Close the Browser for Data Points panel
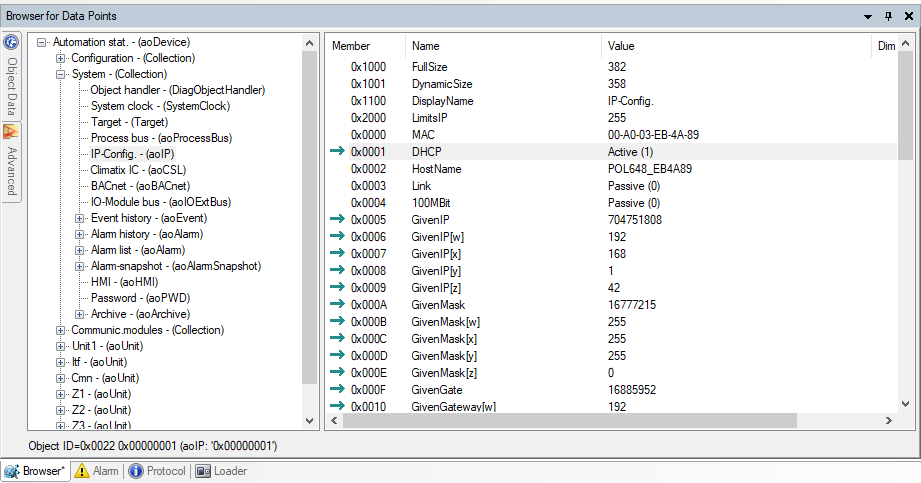Viewport: 921px width, 483px height. (x=909, y=16)
